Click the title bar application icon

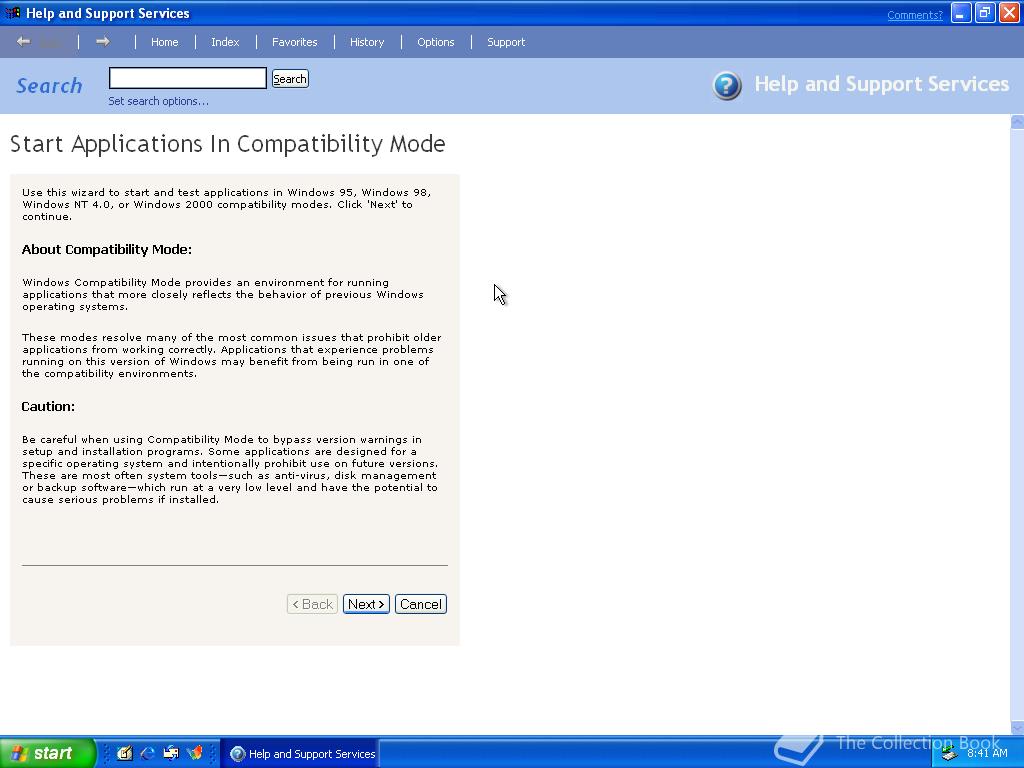(12, 13)
